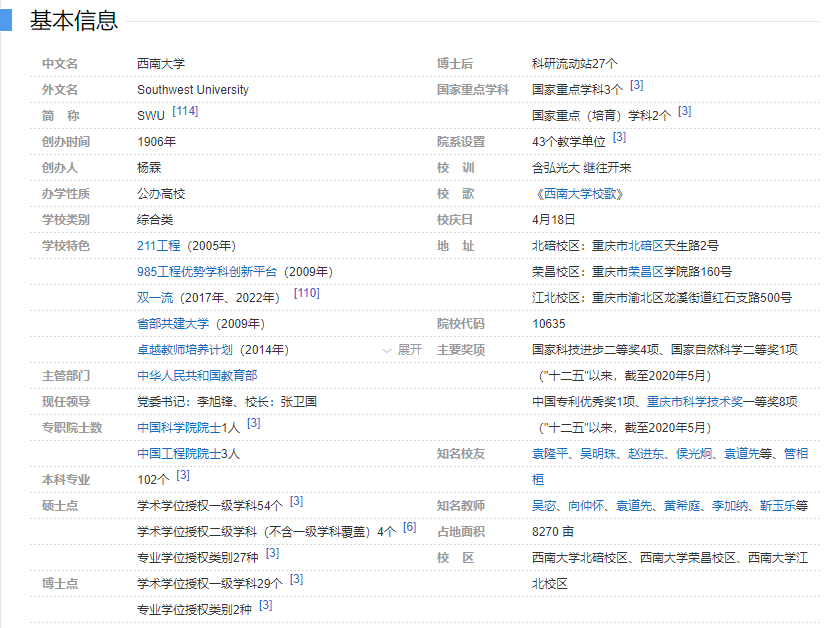
Task: Click reference [6] after 学术学位授权二级学科
Action: click(409, 528)
